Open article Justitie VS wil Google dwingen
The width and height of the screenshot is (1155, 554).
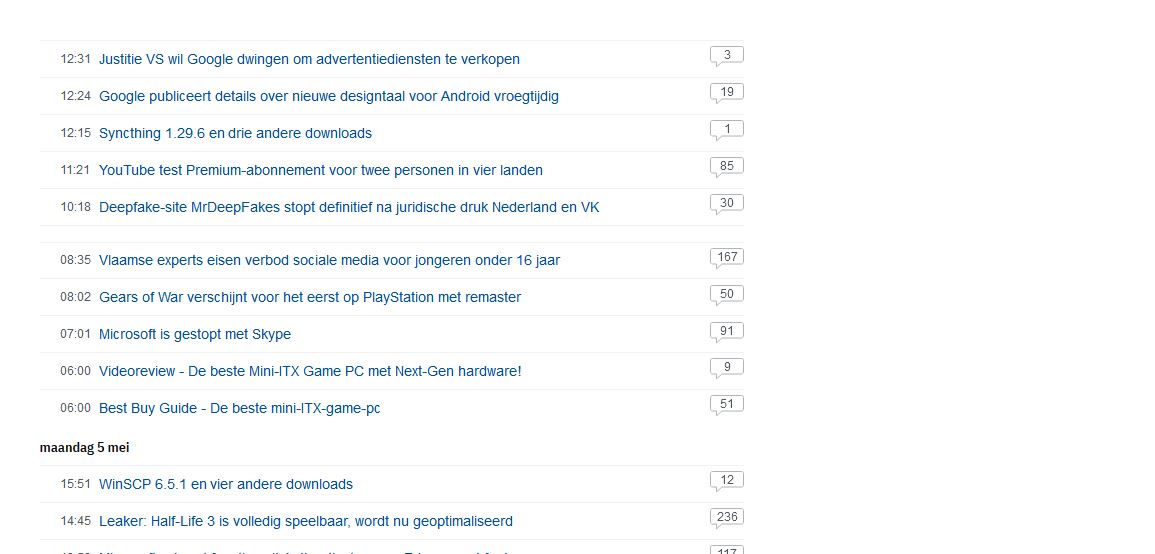click(x=309, y=59)
